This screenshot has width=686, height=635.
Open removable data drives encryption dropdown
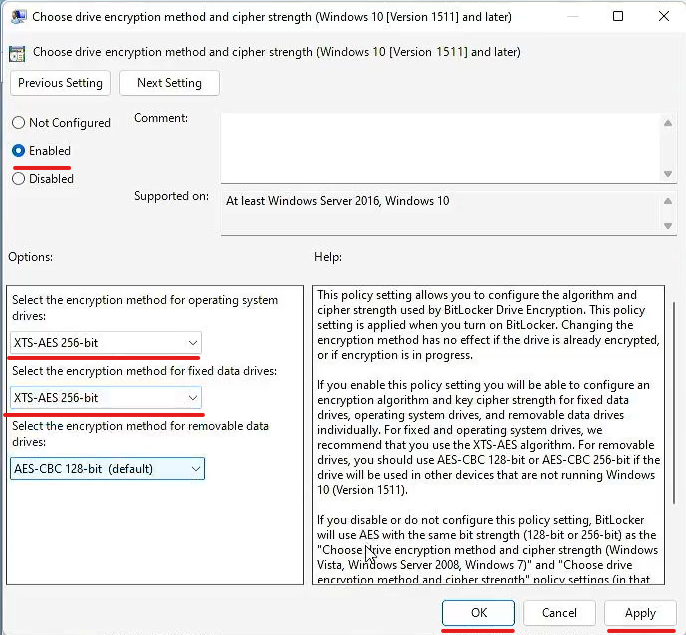[x=107, y=469]
